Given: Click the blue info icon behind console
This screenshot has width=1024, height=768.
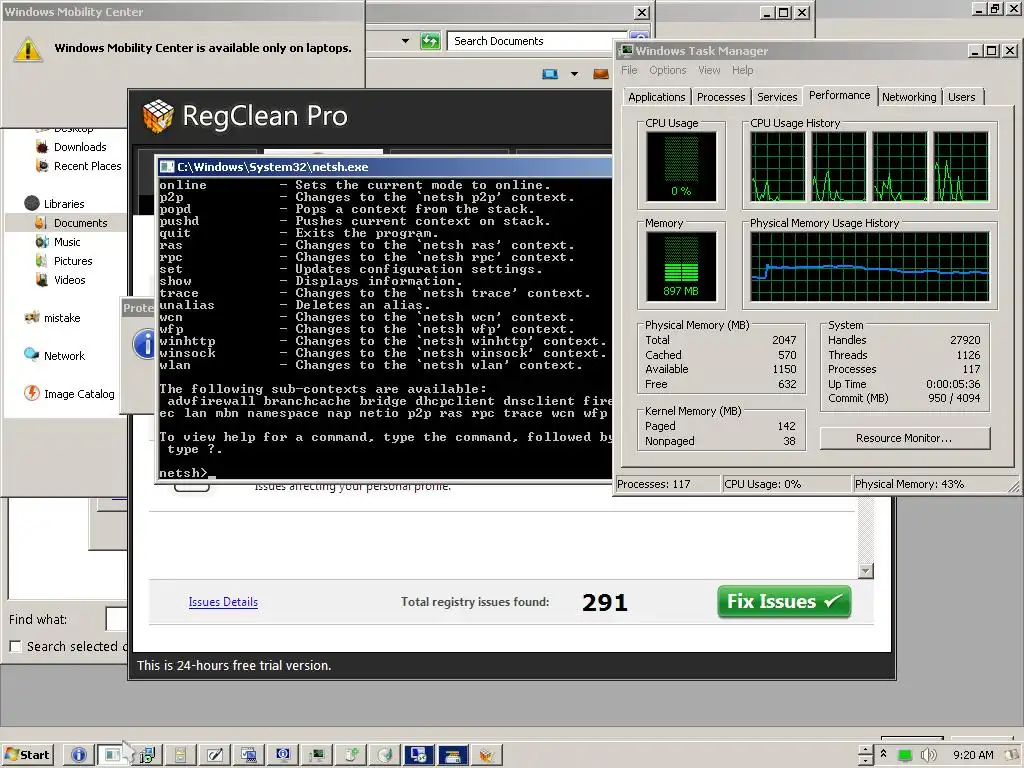Looking at the screenshot, I should 143,344.
